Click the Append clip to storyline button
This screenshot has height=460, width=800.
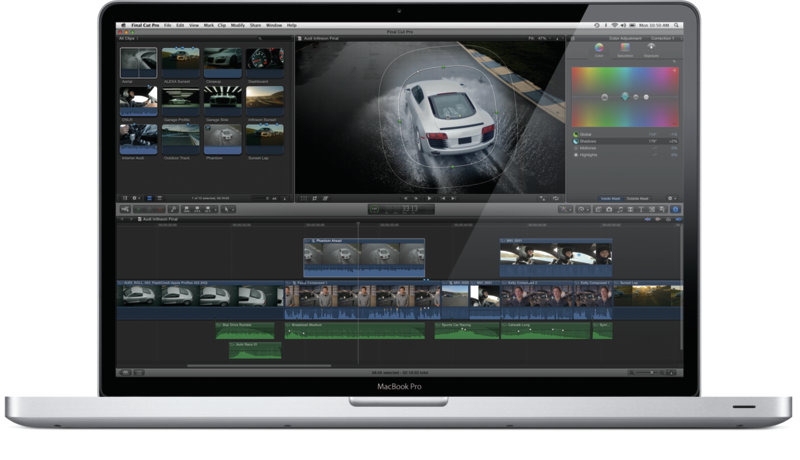208,209
